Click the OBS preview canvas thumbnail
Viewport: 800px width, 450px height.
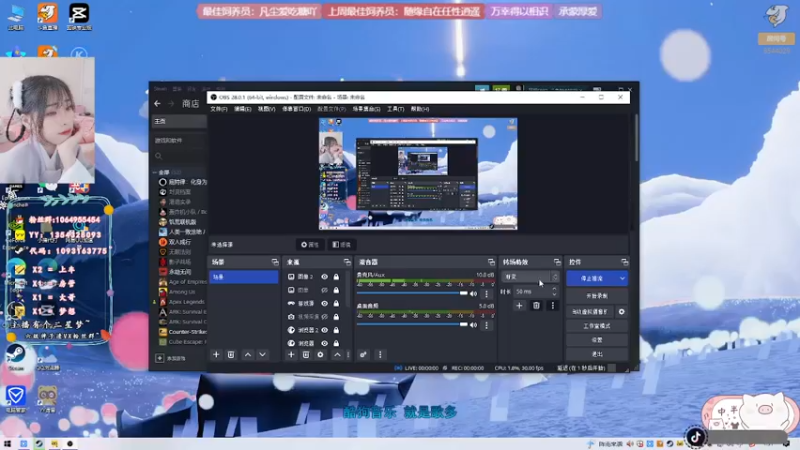click(418, 174)
